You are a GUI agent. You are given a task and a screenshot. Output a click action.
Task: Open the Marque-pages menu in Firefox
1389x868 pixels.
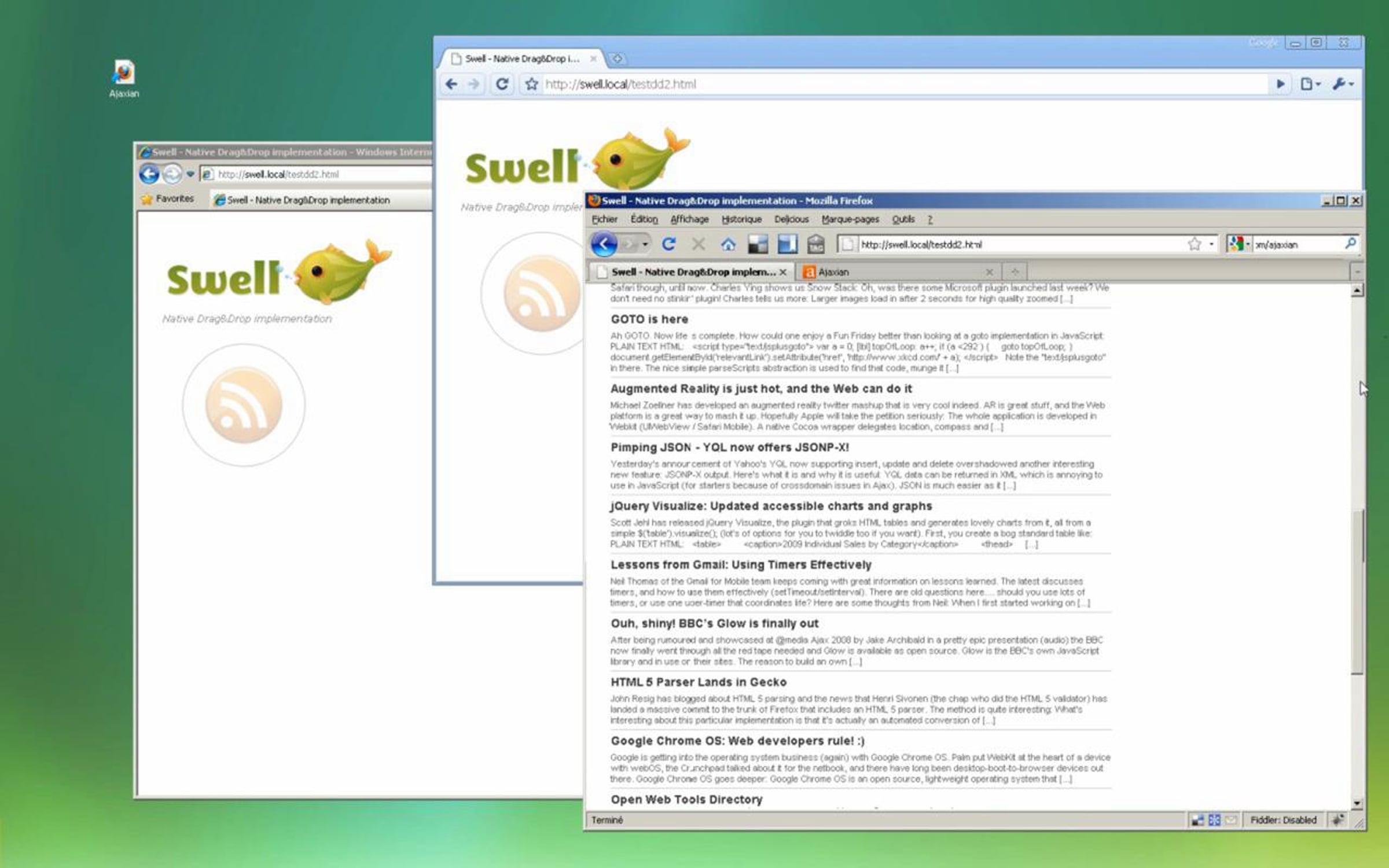click(850, 219)
